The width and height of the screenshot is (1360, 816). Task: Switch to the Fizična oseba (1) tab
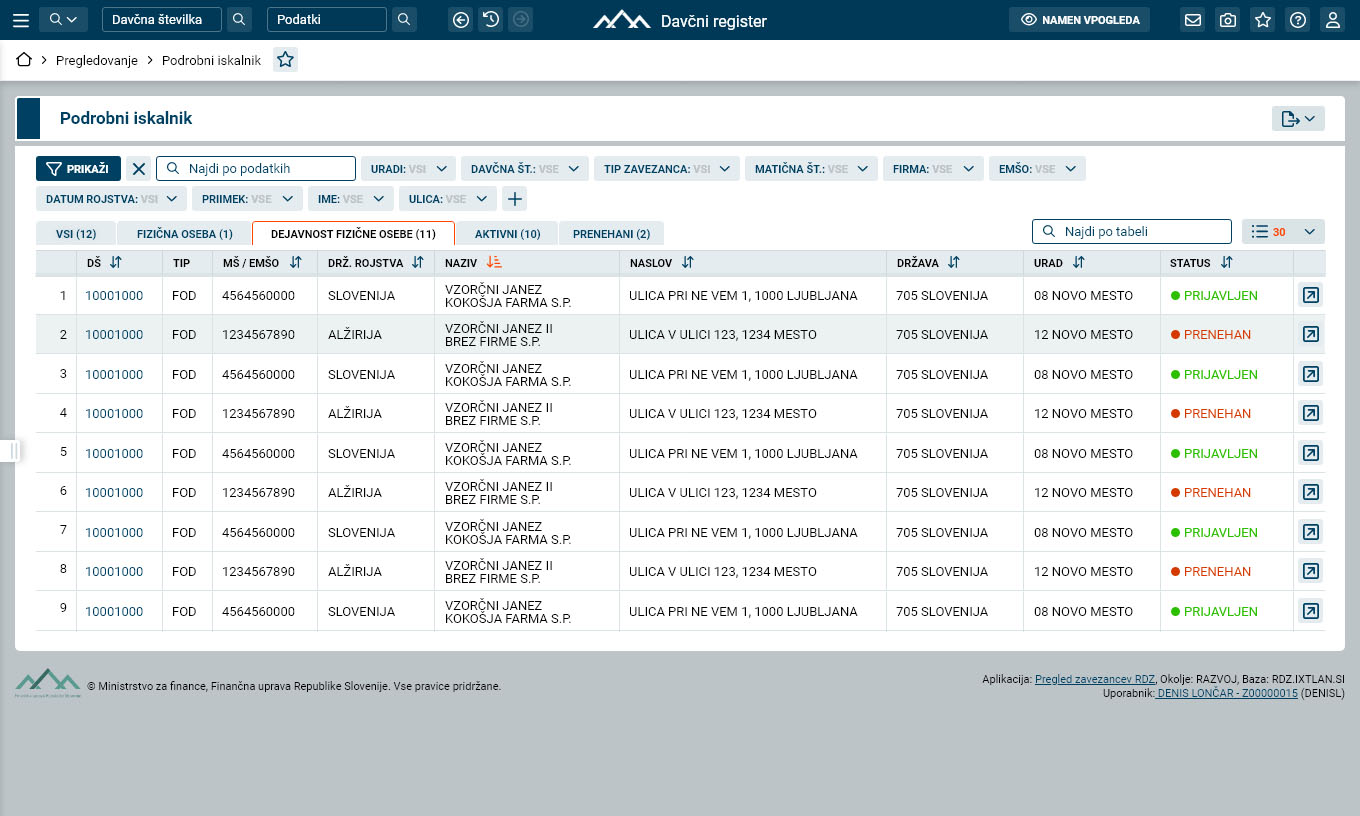[x=185, y=234]
